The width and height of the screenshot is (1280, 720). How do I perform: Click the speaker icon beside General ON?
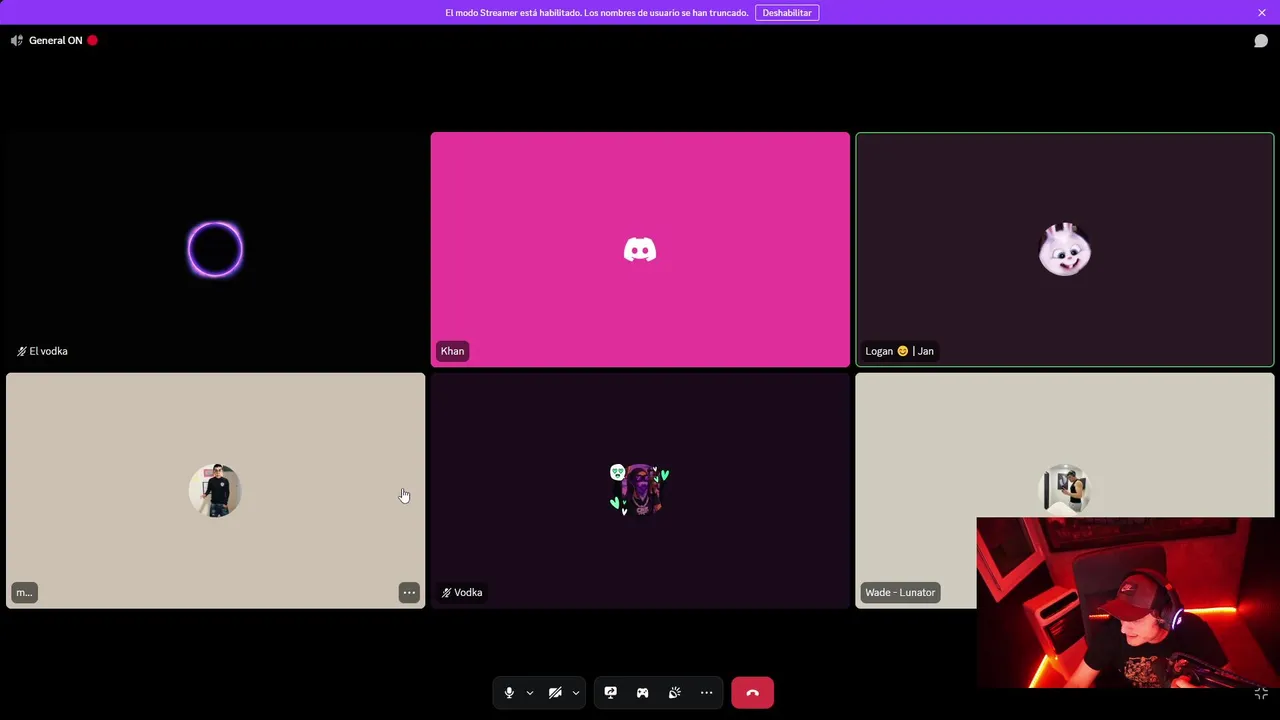[16, 41]
